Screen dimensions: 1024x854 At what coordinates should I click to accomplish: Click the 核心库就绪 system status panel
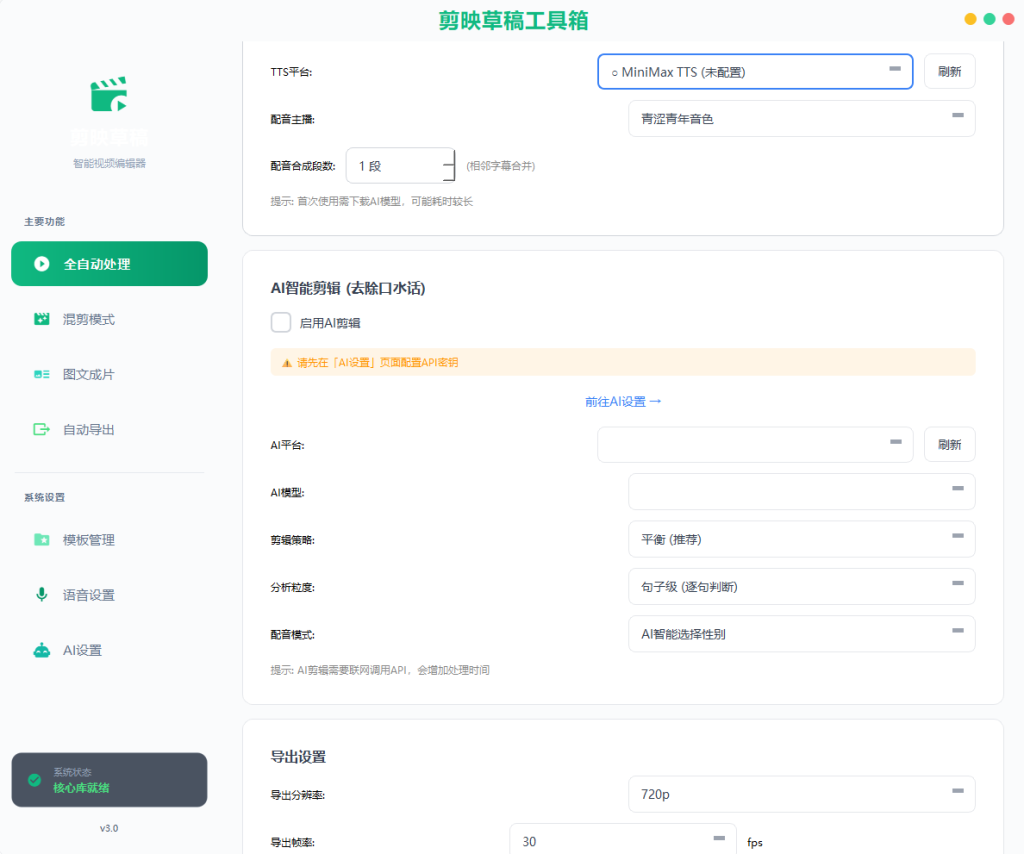point(109,780)
